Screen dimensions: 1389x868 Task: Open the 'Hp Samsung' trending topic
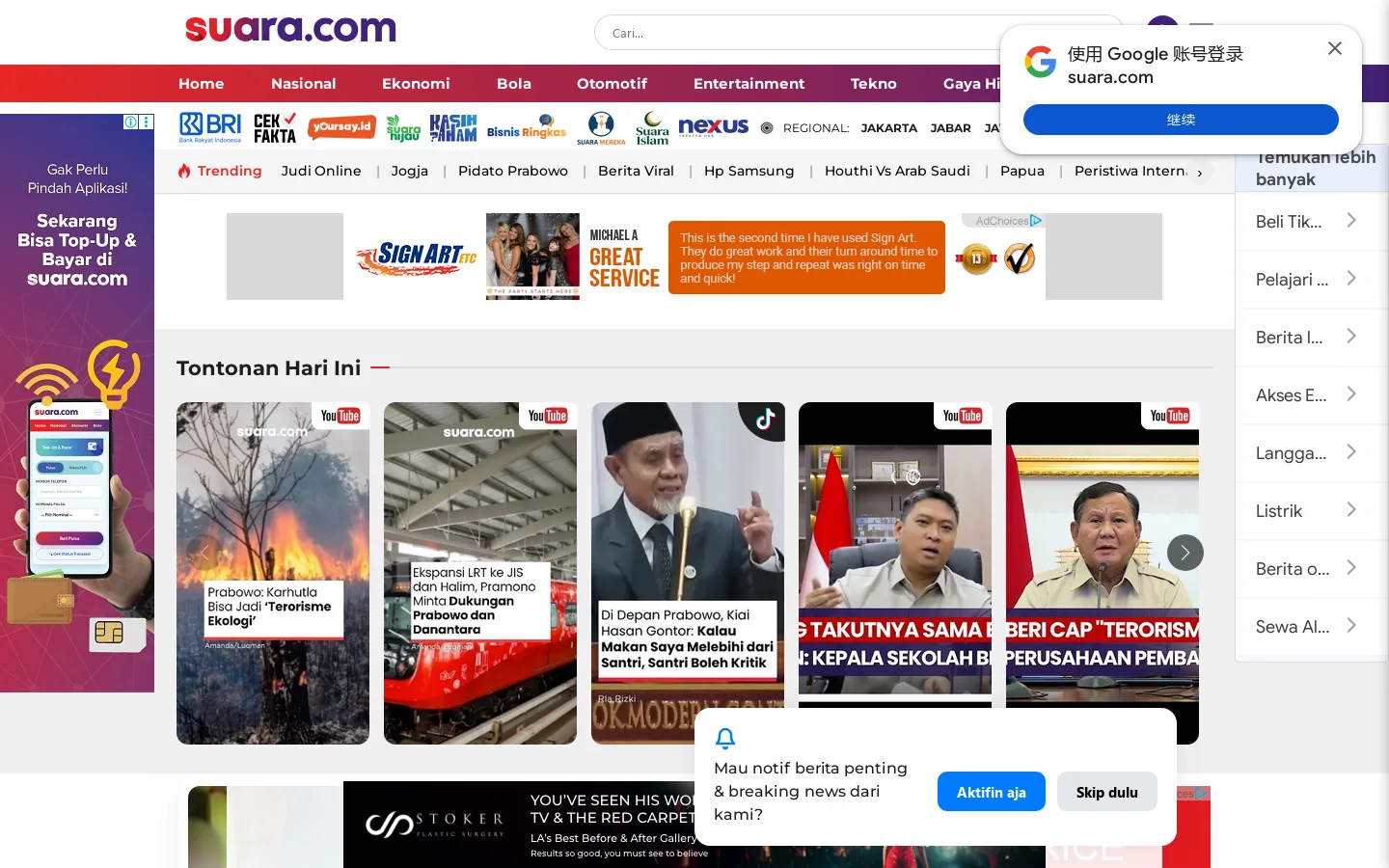(x=749, y=171)
